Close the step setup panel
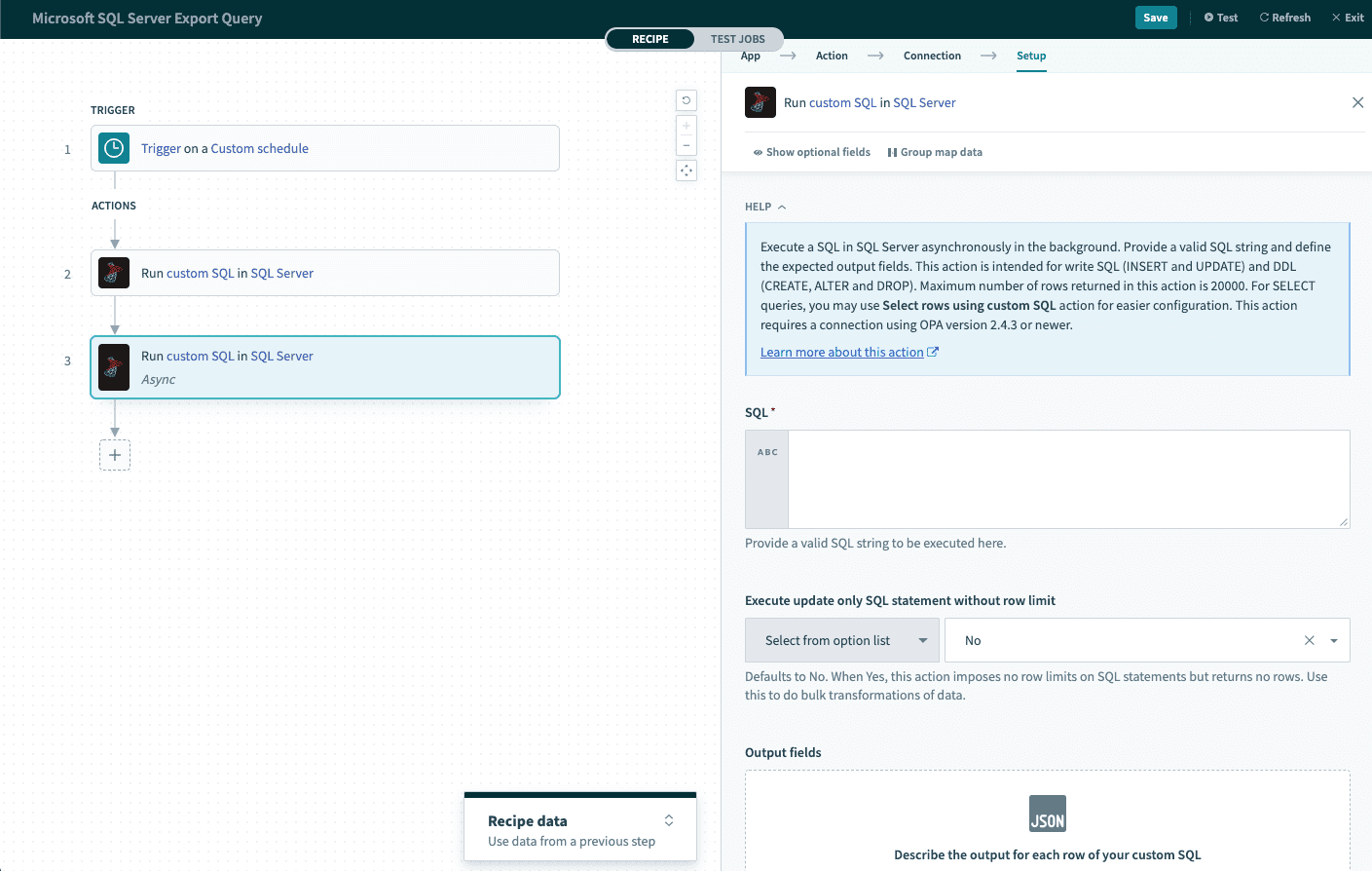 [1357, 102]
